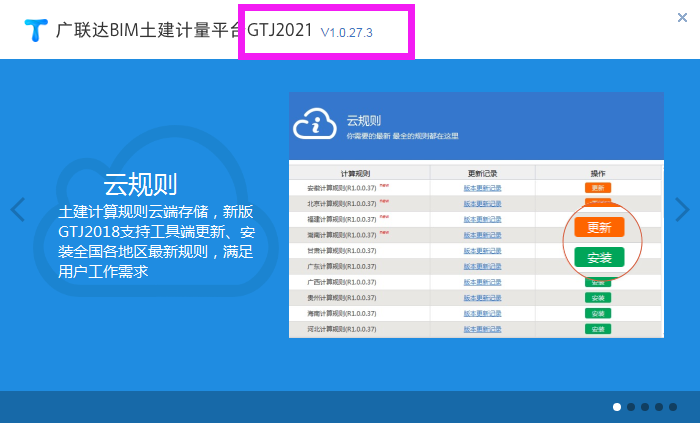Select the first white pagination dot

point(617,407)
